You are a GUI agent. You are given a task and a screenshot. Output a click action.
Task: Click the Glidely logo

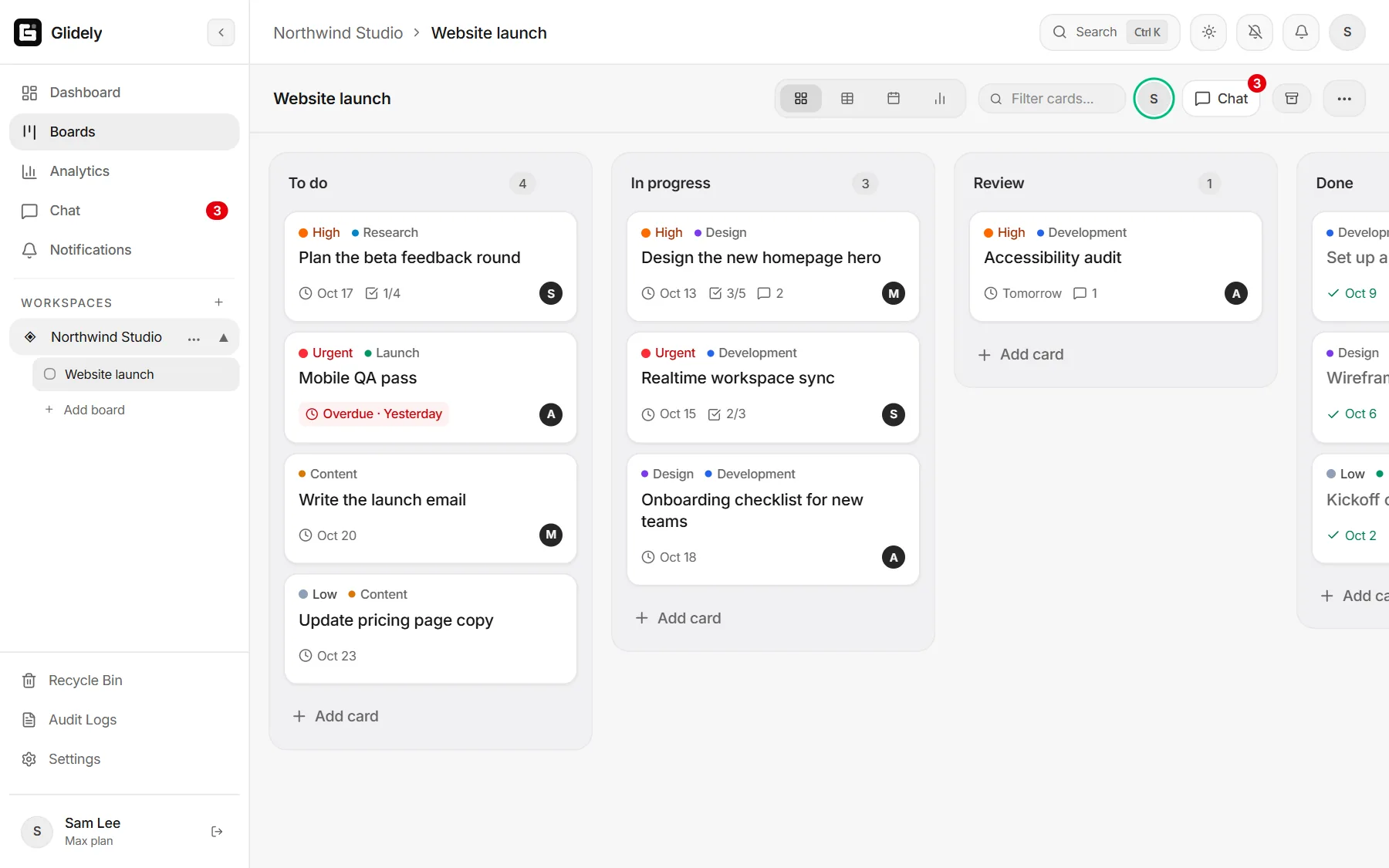coord(28,32)
